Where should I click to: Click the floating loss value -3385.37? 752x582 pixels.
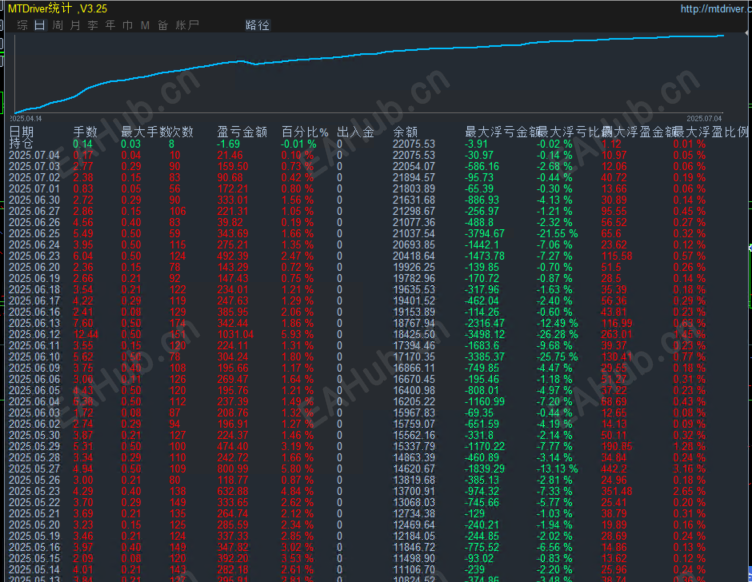[x=484, y=357]
